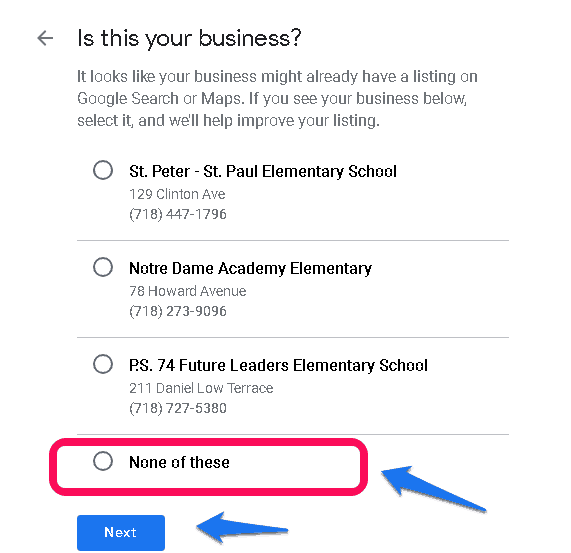Screen dimensions: 571x553
Task: Click the 78 Howard Avenue address line
Action: pyautogui.click(x=188, y=291)
